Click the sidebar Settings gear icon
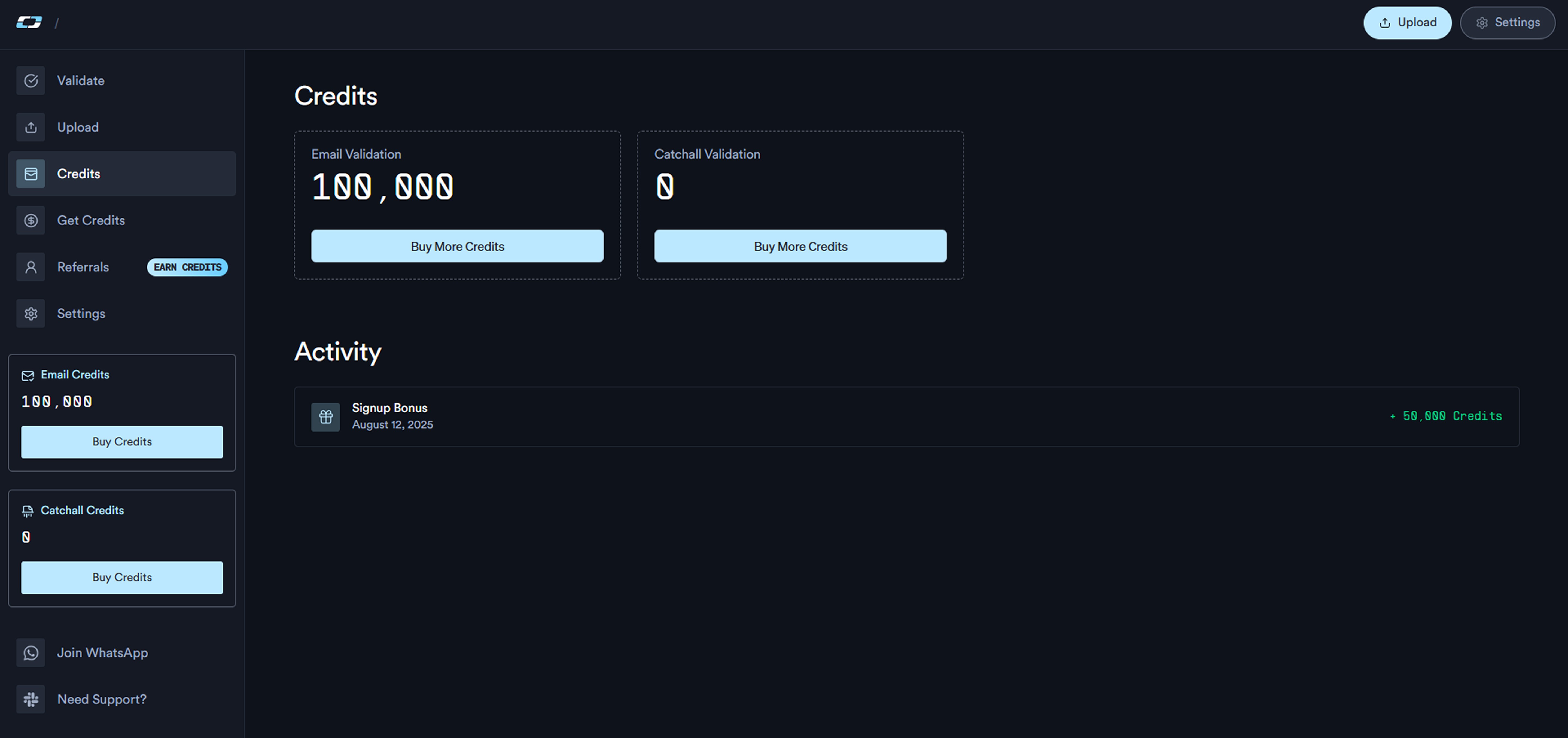This screenshot has width=1568, height=738. tap(31, 314)
